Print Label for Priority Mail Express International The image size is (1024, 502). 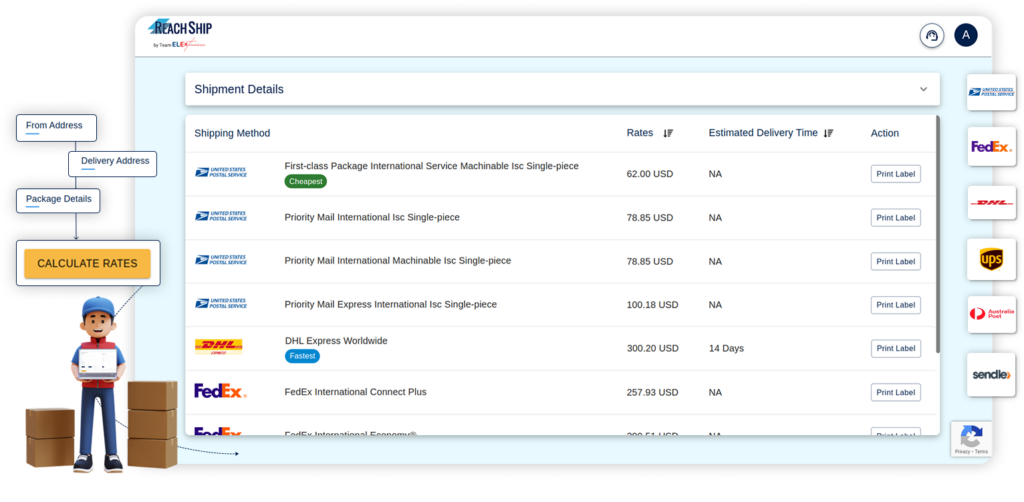[x=895, y=305]
